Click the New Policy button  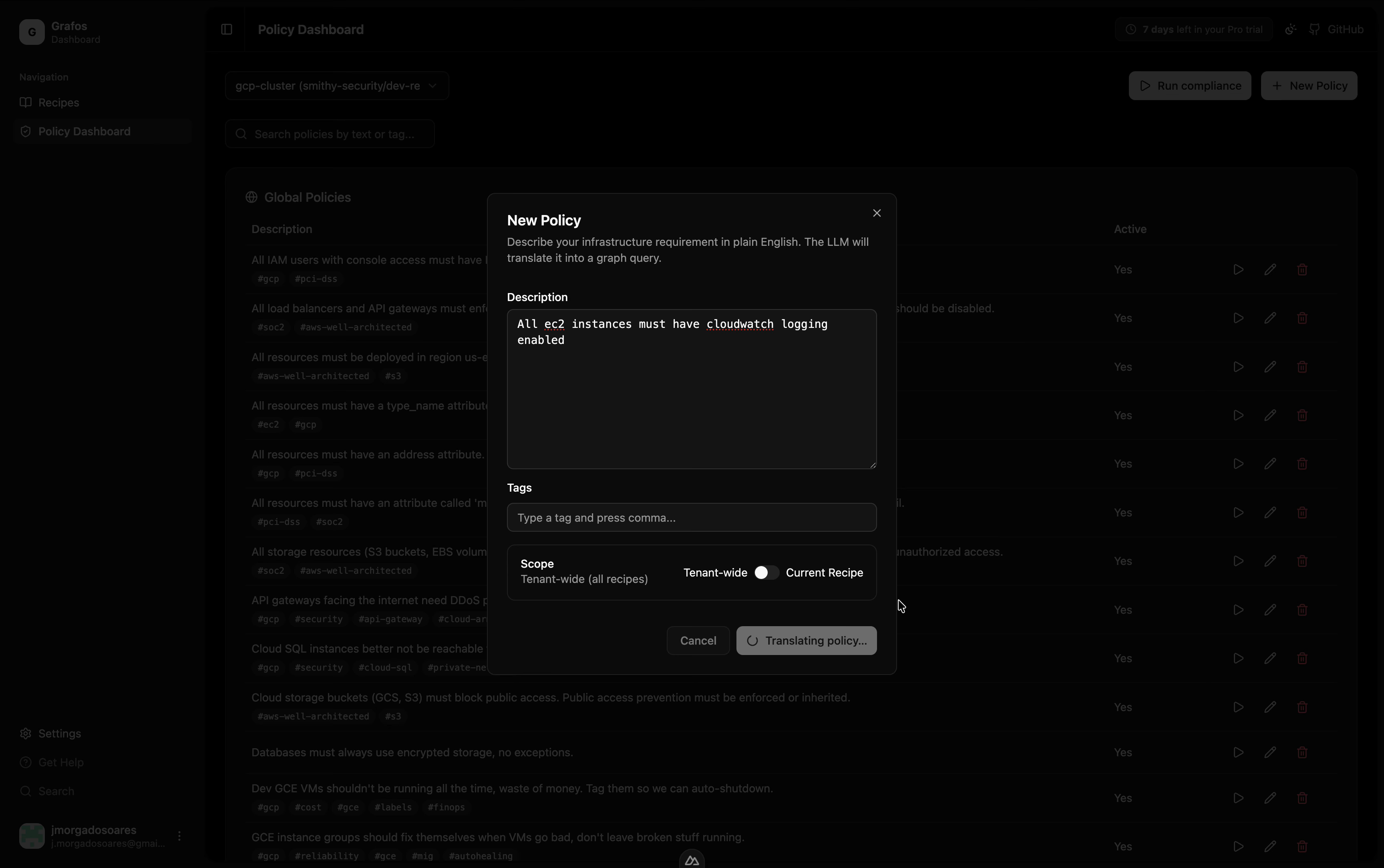pyautogui.click(x=1309, y=85)
